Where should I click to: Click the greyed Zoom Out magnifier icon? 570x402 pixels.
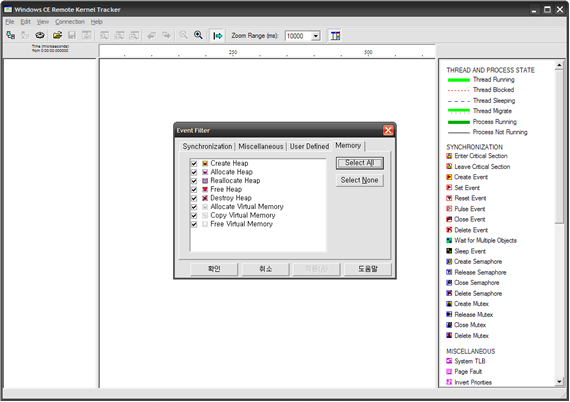pyautogui.click(x=184, y=35)
